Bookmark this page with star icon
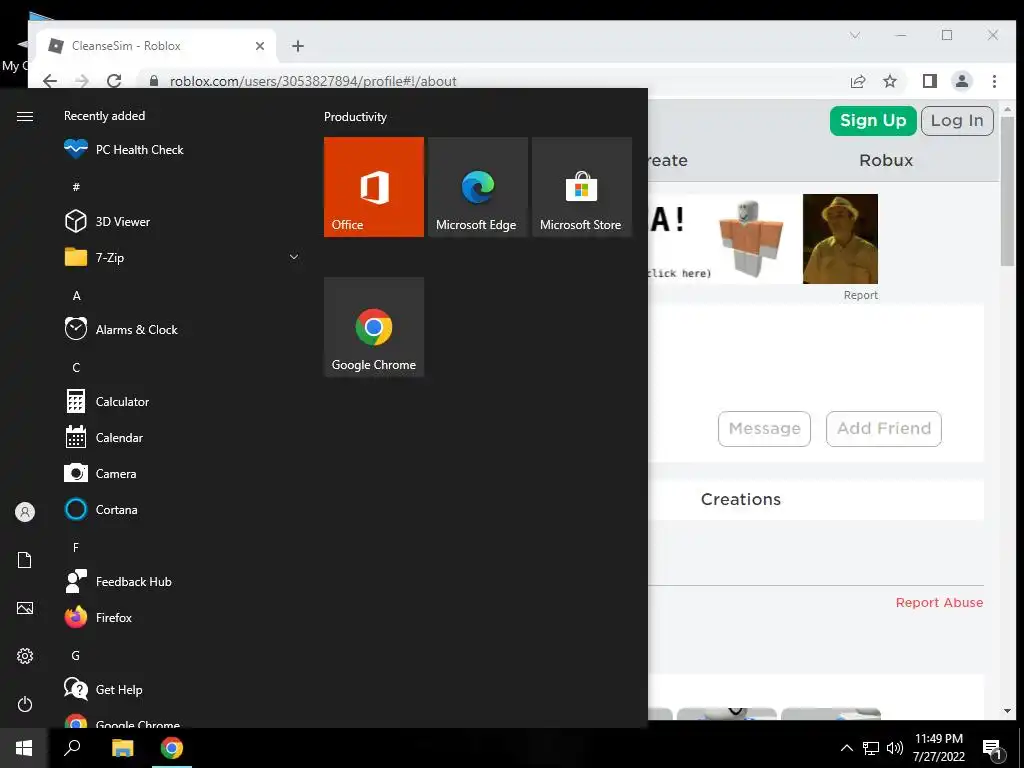 point(889,81)
